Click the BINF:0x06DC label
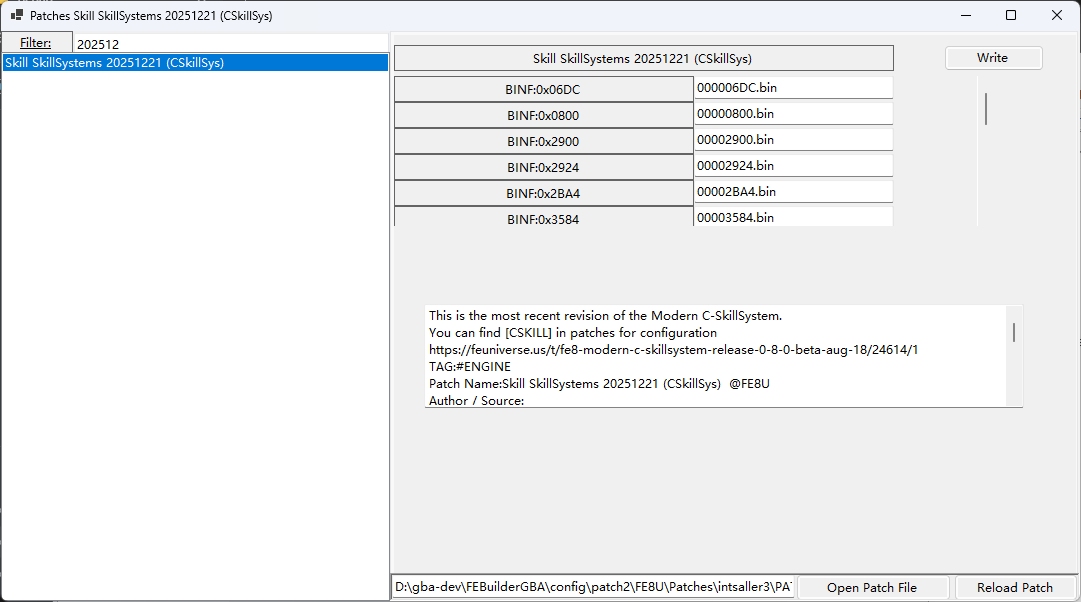Screen dimensions: 1081x602 [543, 89]
